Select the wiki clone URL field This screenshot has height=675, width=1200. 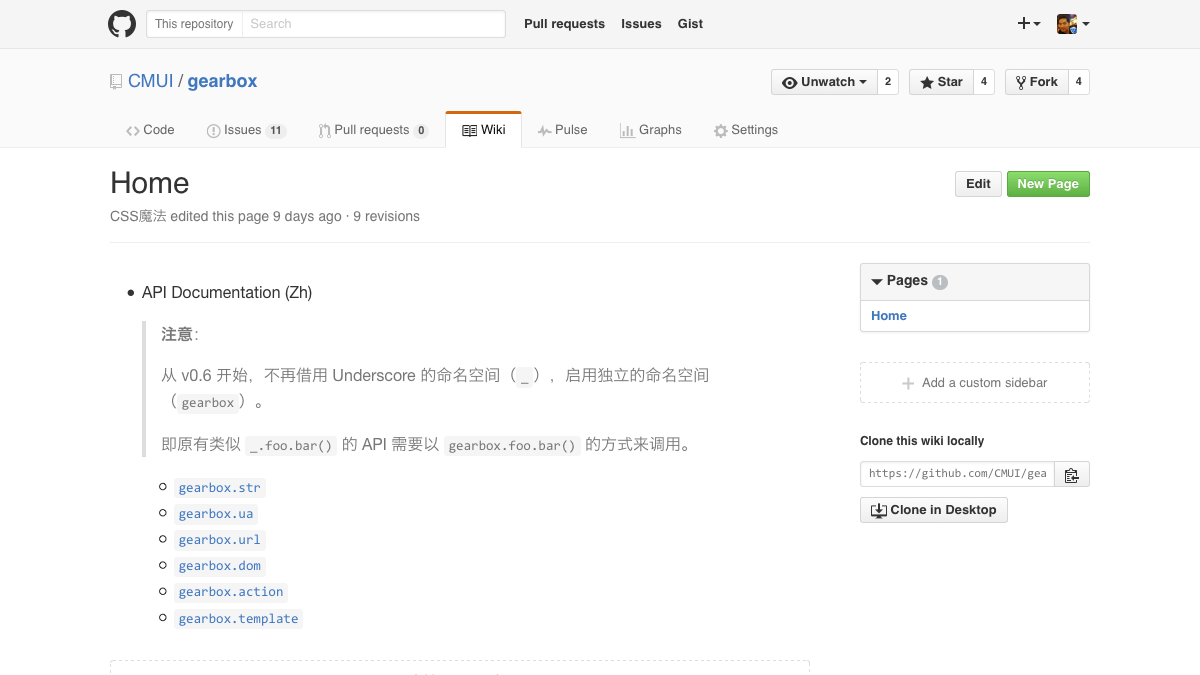point(957,474)
